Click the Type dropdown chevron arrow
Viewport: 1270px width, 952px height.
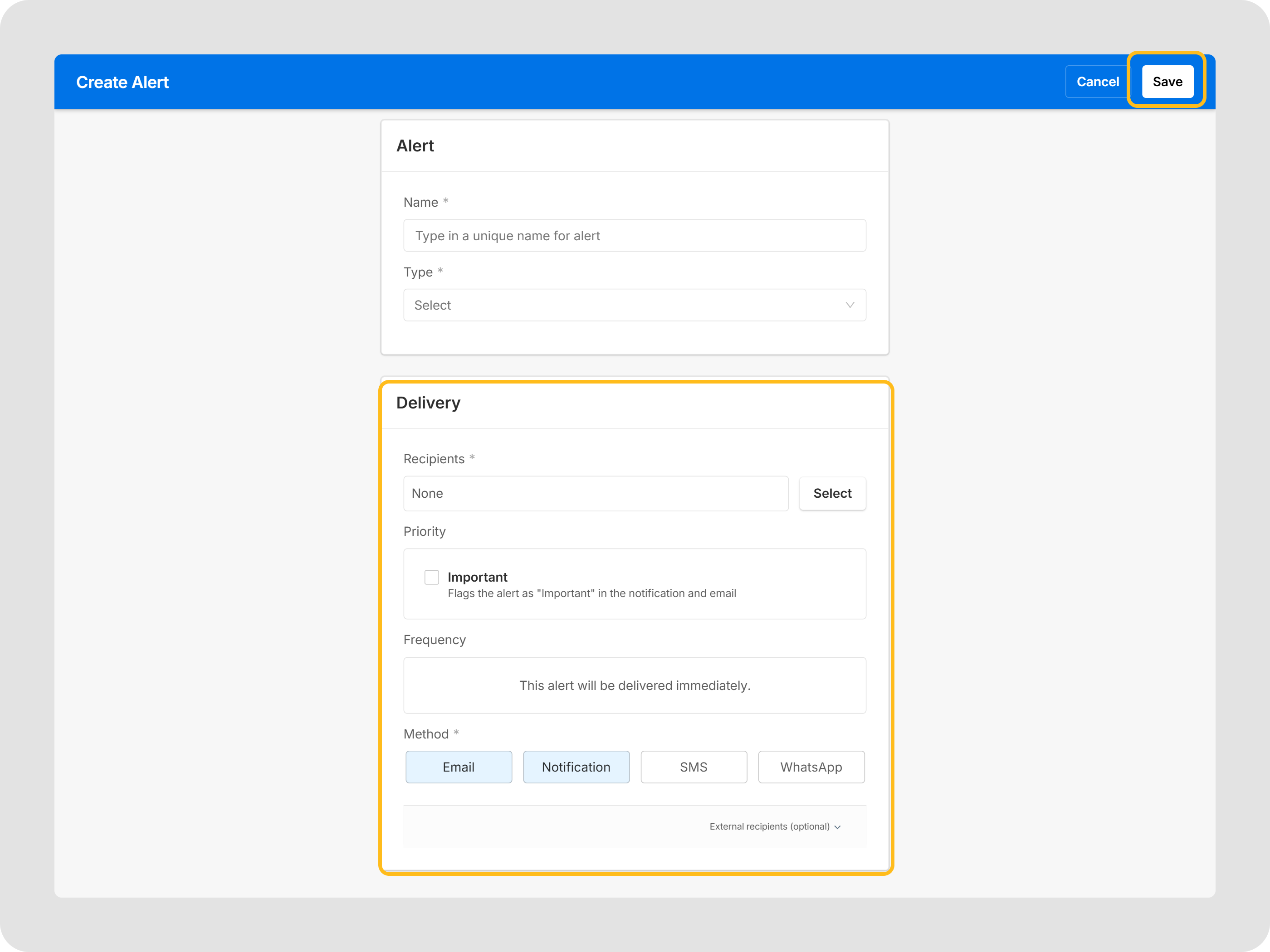(850, 305)
